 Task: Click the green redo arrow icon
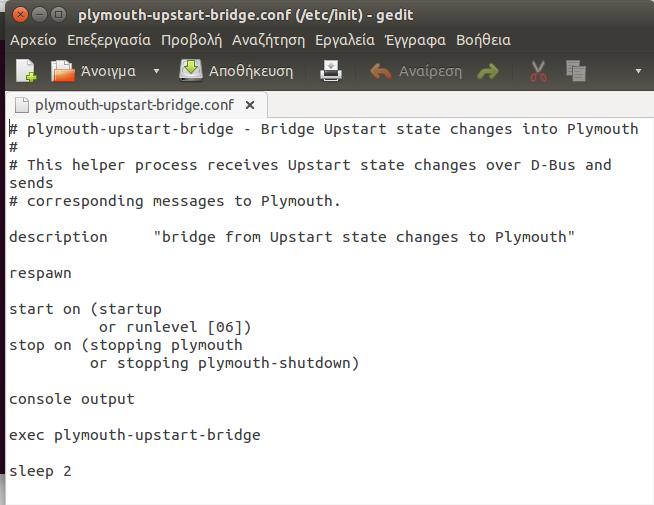pos(488,71)
